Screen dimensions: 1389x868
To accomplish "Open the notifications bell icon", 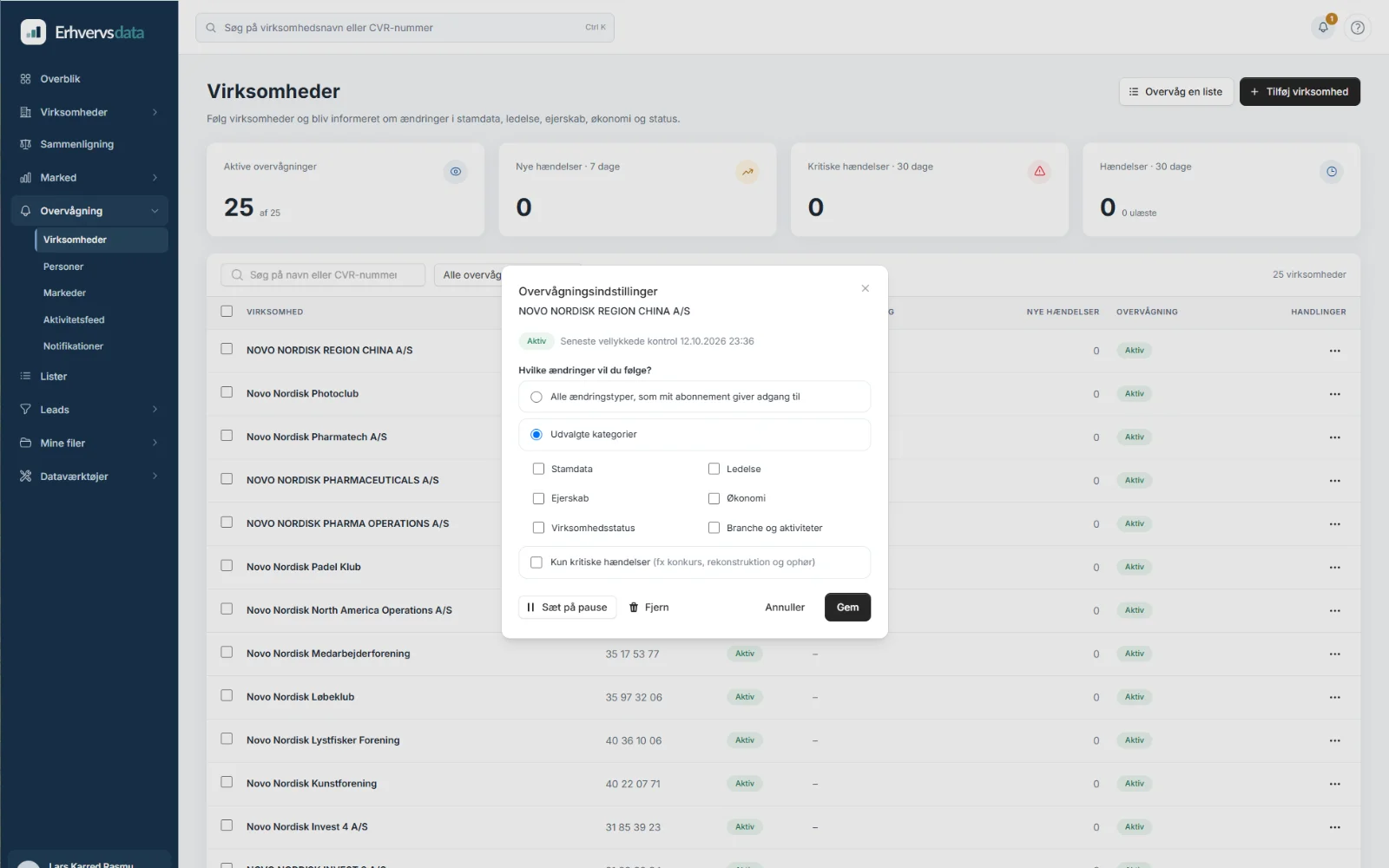I will (1323, 27).
